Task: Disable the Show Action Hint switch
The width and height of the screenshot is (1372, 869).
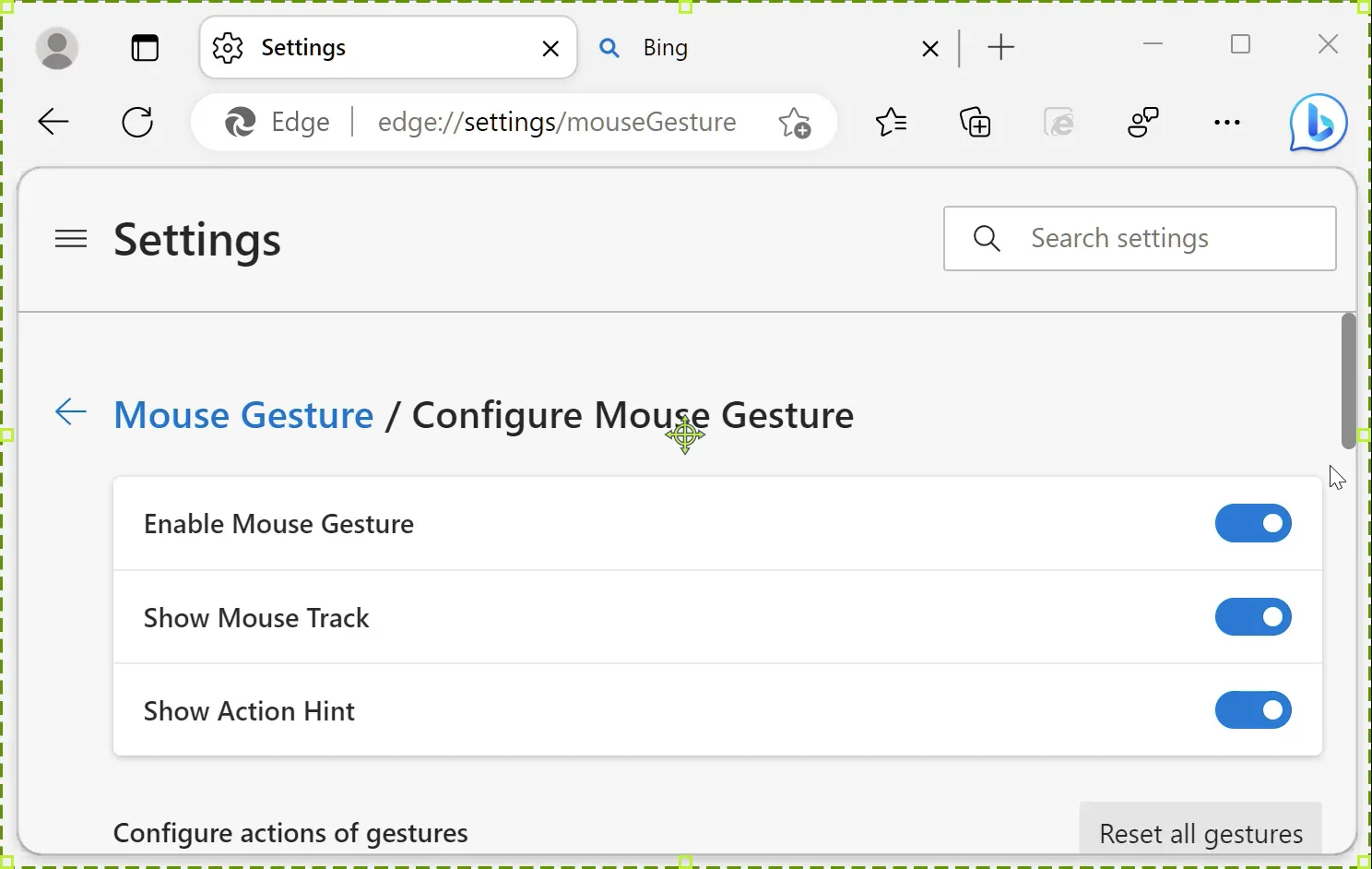Action: 1253,710
